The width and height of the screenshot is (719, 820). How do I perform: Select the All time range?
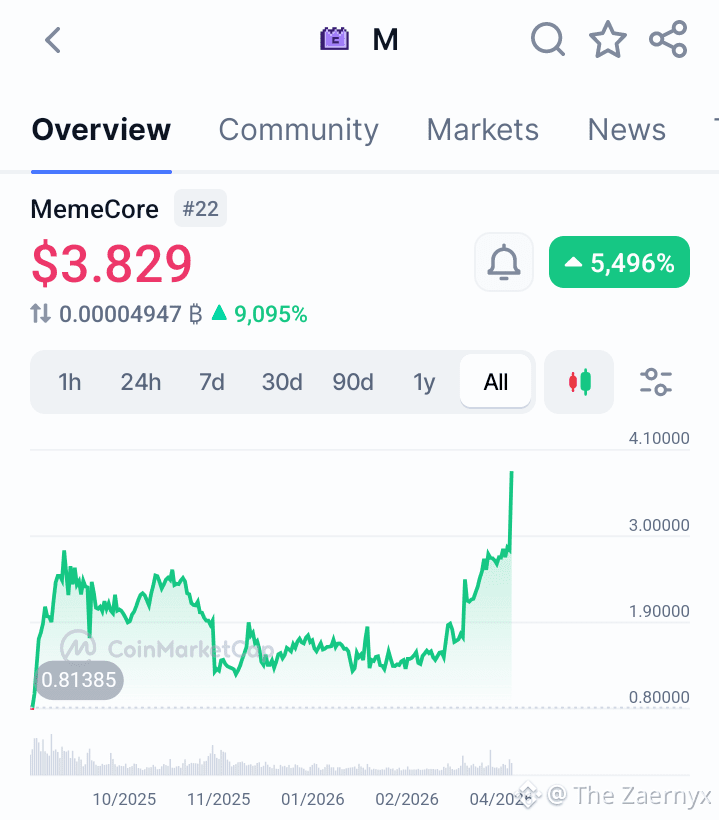[496, 382]
